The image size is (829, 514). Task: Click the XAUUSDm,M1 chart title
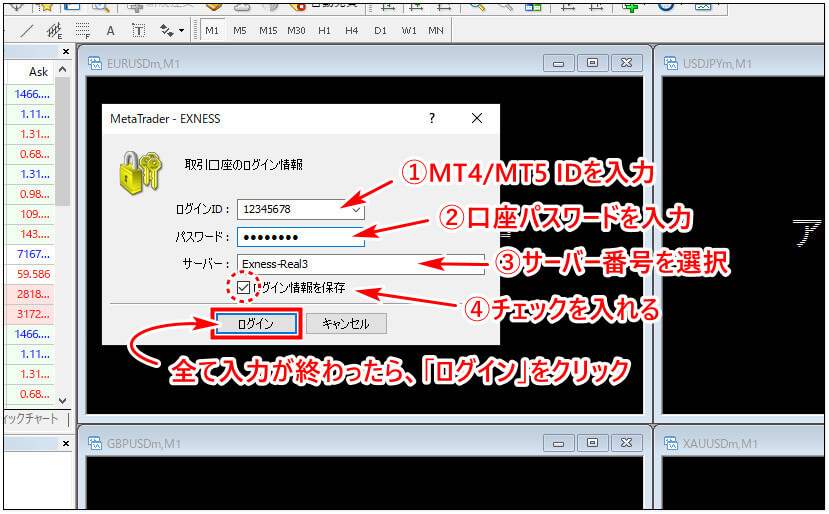pyautogui.click(x=720, y=444)
